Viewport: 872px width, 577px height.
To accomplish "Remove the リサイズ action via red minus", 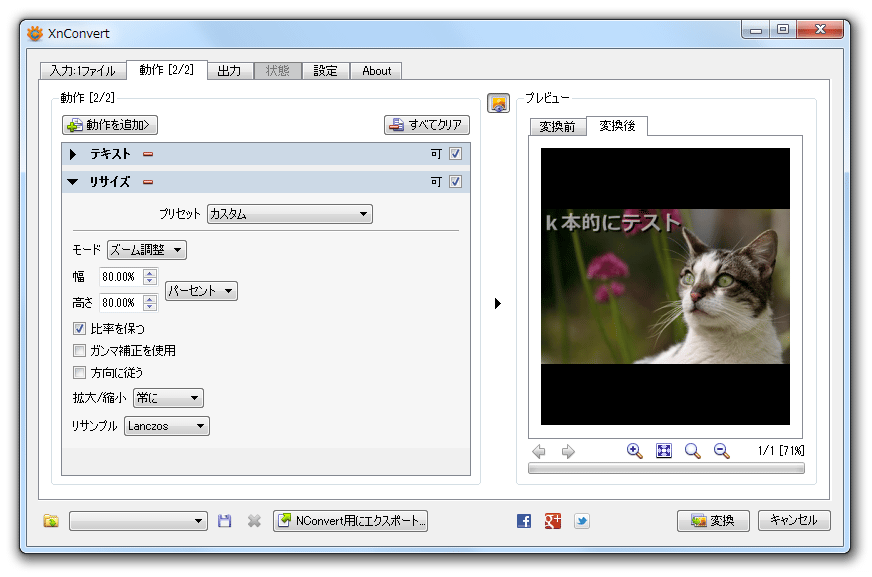I will click(148, 182).
